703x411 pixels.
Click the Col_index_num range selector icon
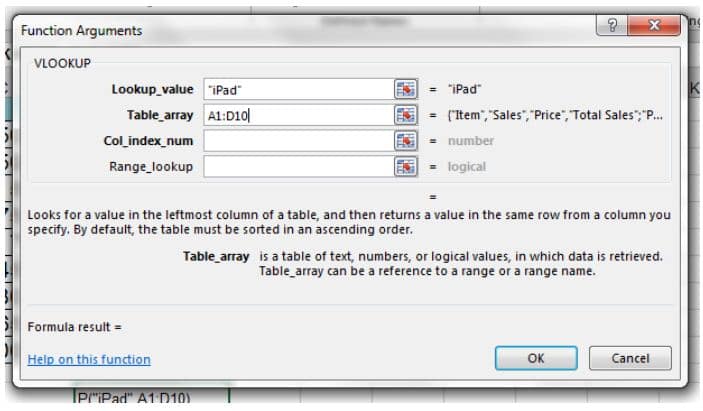405,141
